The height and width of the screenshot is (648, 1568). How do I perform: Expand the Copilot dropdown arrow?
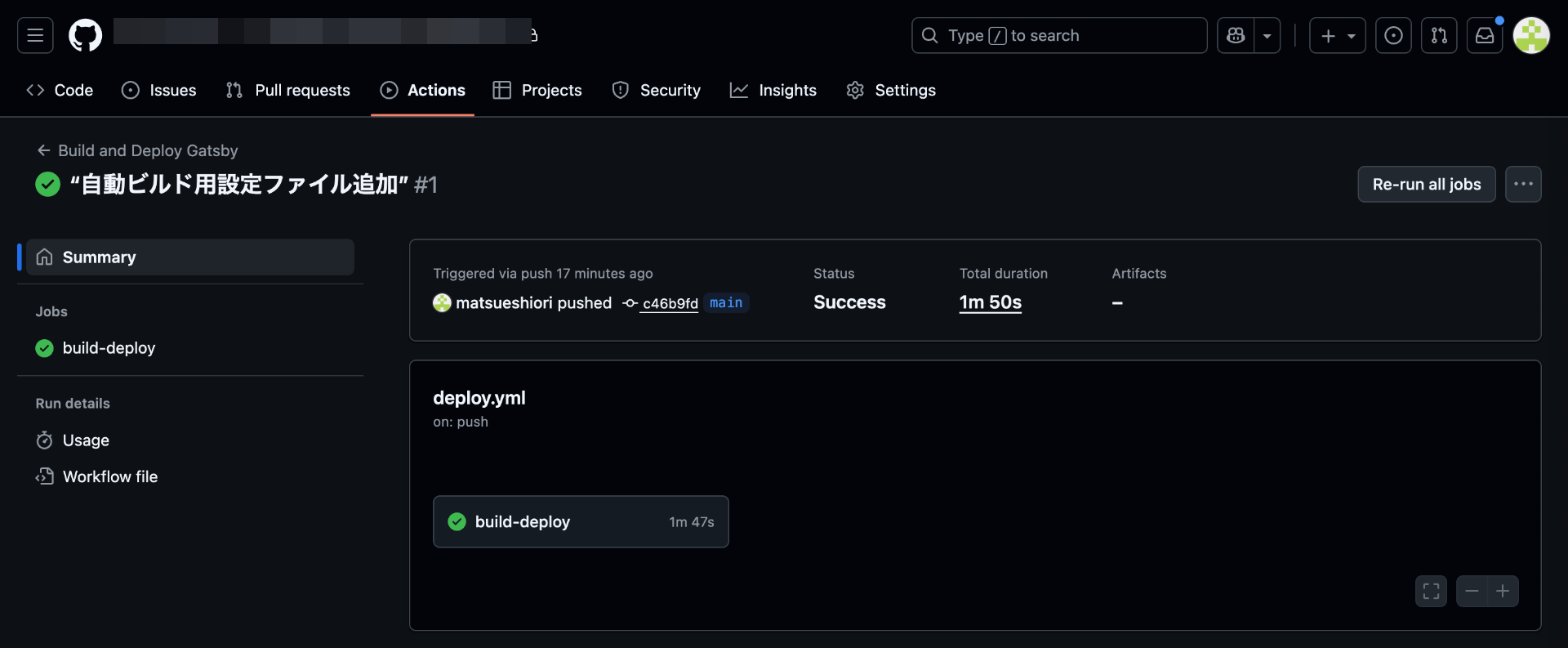coord(1267,35)
